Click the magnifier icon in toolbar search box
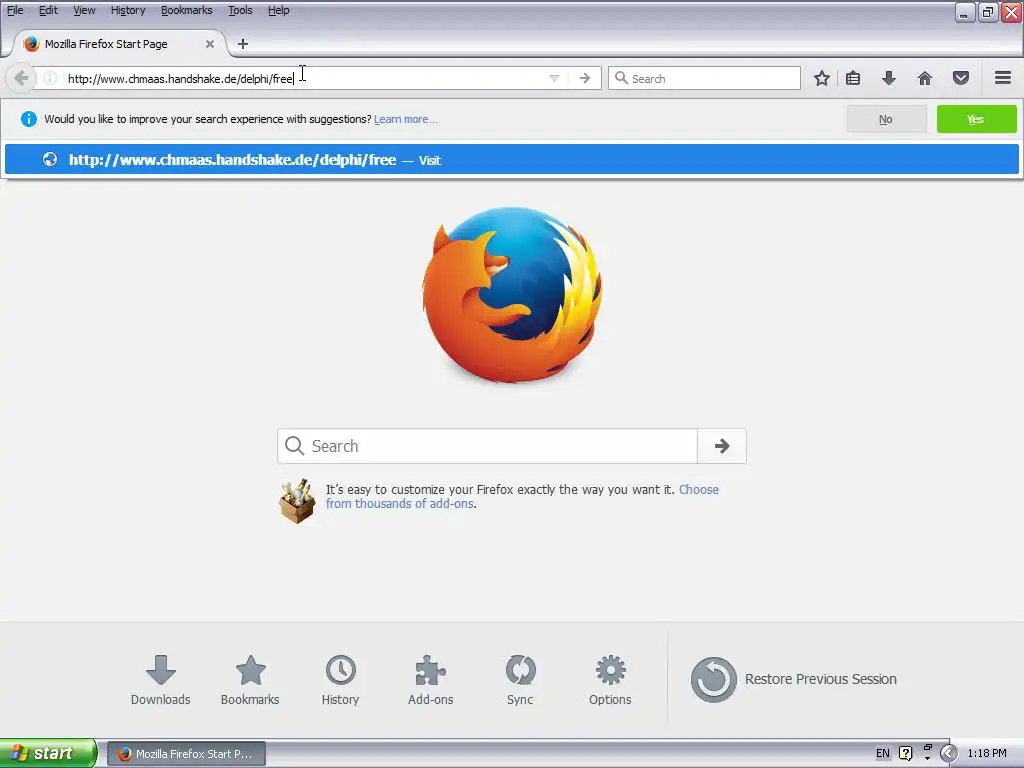The width and height of the screenshot is (1024, 768). coord(621,78)
